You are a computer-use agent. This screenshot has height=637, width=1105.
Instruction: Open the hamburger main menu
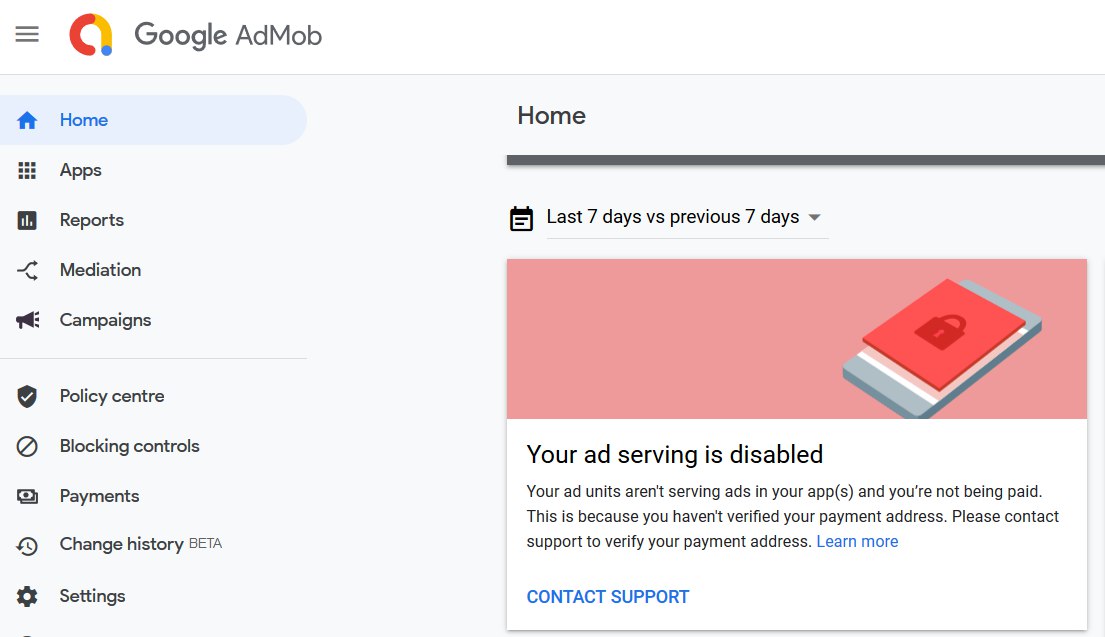pyautogui.click(x=27, y=34)
